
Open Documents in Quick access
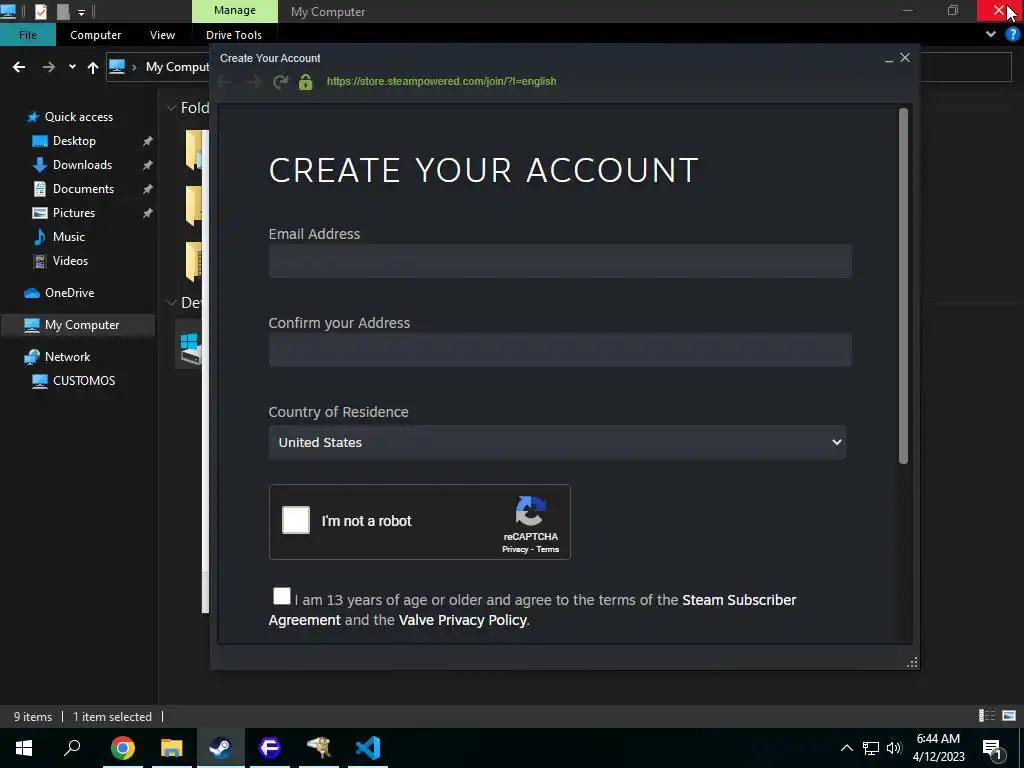(83, 189)
